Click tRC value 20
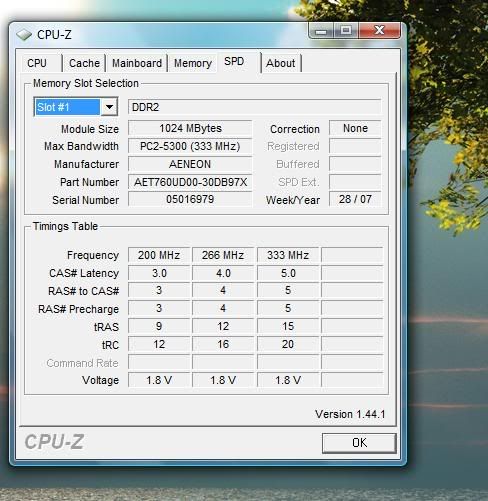The image size is (488, 501). point(288,344)
